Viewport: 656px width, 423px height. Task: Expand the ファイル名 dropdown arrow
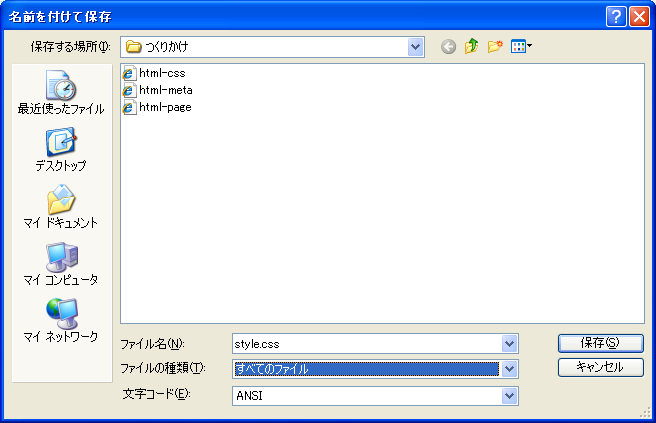[x=509, y=344]
